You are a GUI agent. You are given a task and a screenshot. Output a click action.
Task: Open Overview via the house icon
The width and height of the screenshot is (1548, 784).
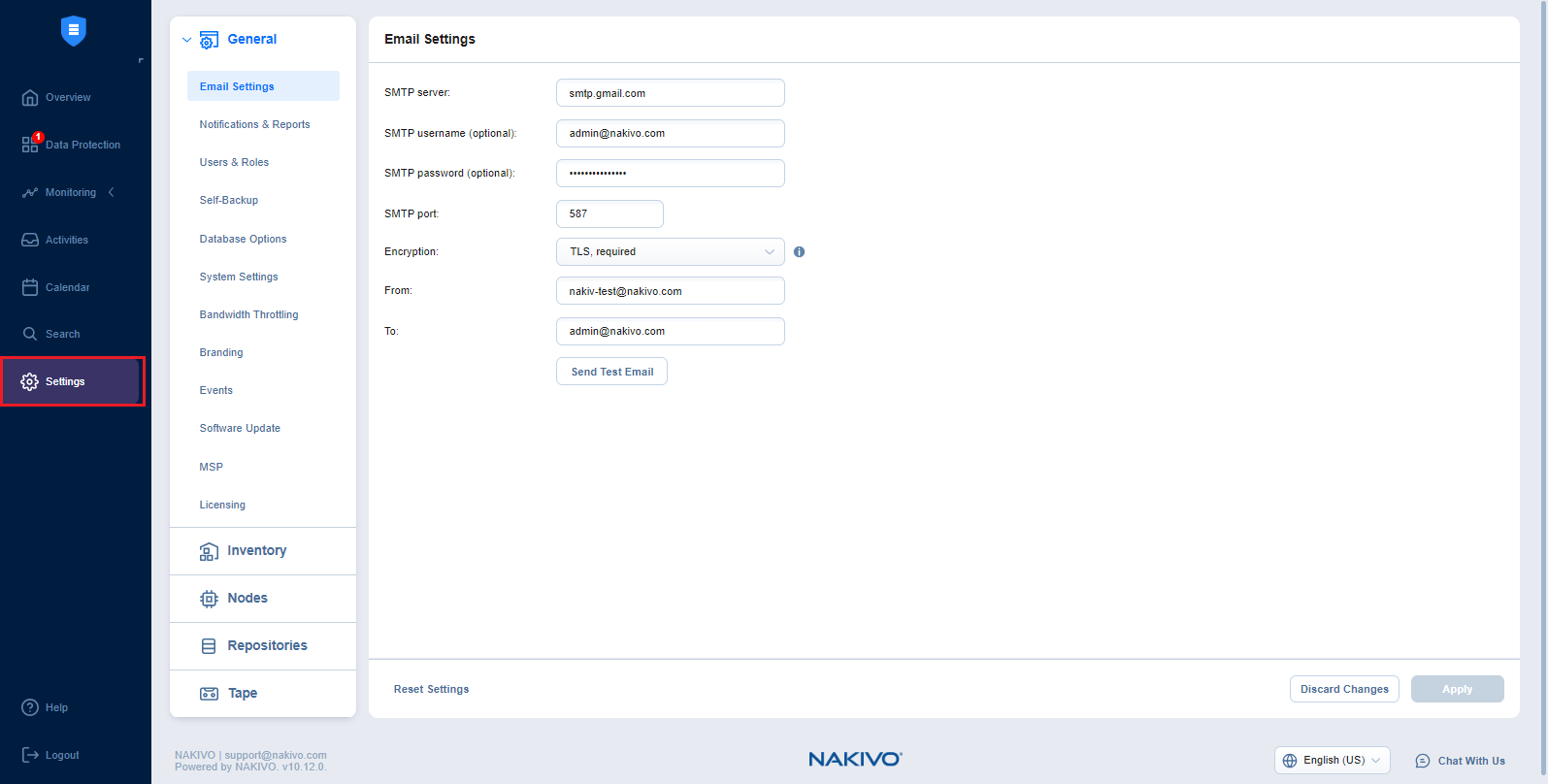(30, 97)
